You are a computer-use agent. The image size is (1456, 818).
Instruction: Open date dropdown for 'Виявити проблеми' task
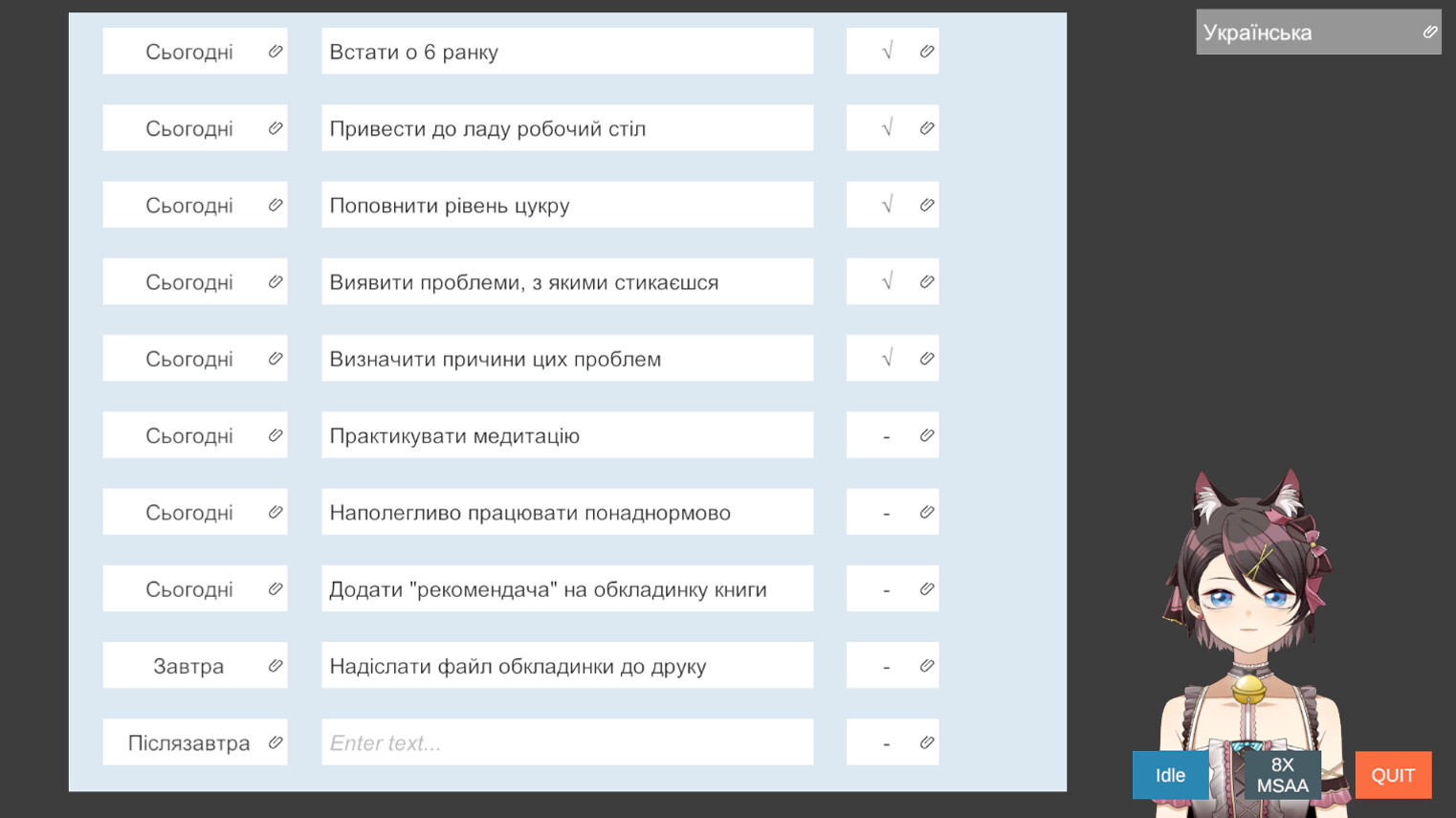click(x=189, y=282)
